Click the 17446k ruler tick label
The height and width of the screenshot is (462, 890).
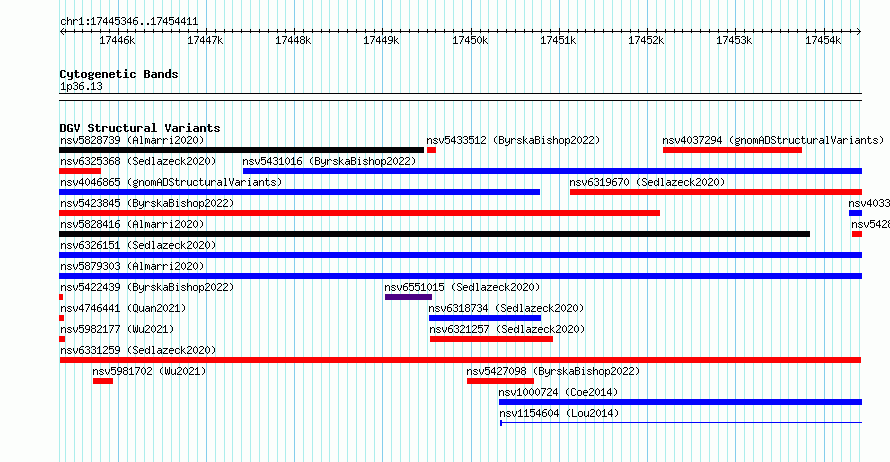pyautogui.click(x=117, y=40)
